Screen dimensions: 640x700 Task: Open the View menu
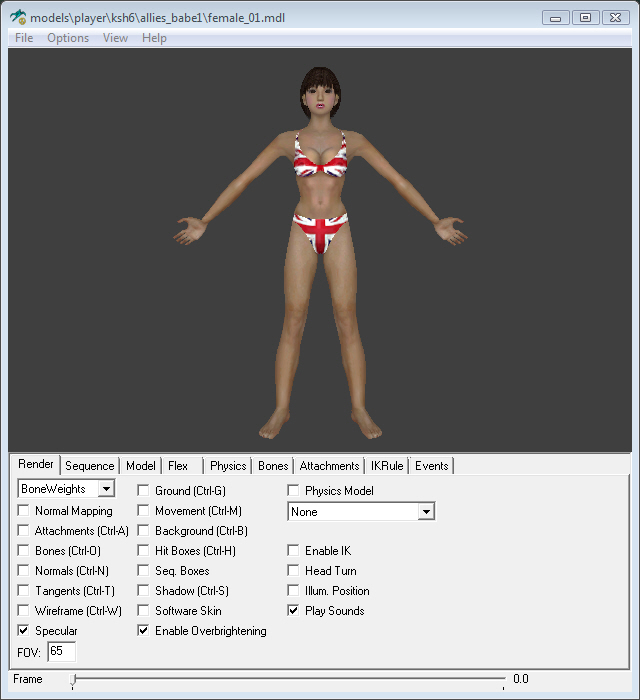pyautogui.click(x=115, y=38)
